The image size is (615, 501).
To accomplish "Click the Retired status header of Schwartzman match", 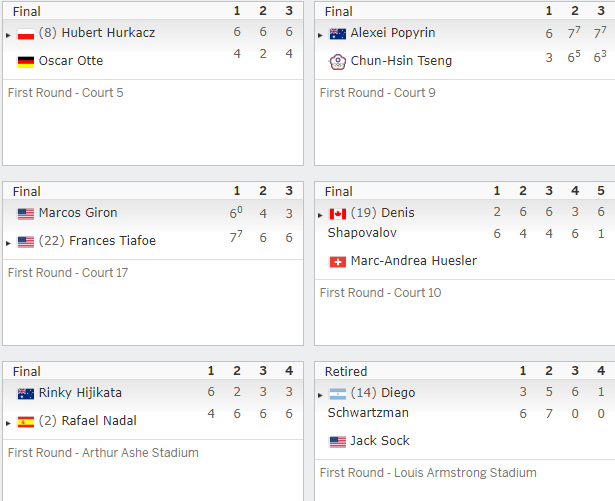I will pos(346,372).
